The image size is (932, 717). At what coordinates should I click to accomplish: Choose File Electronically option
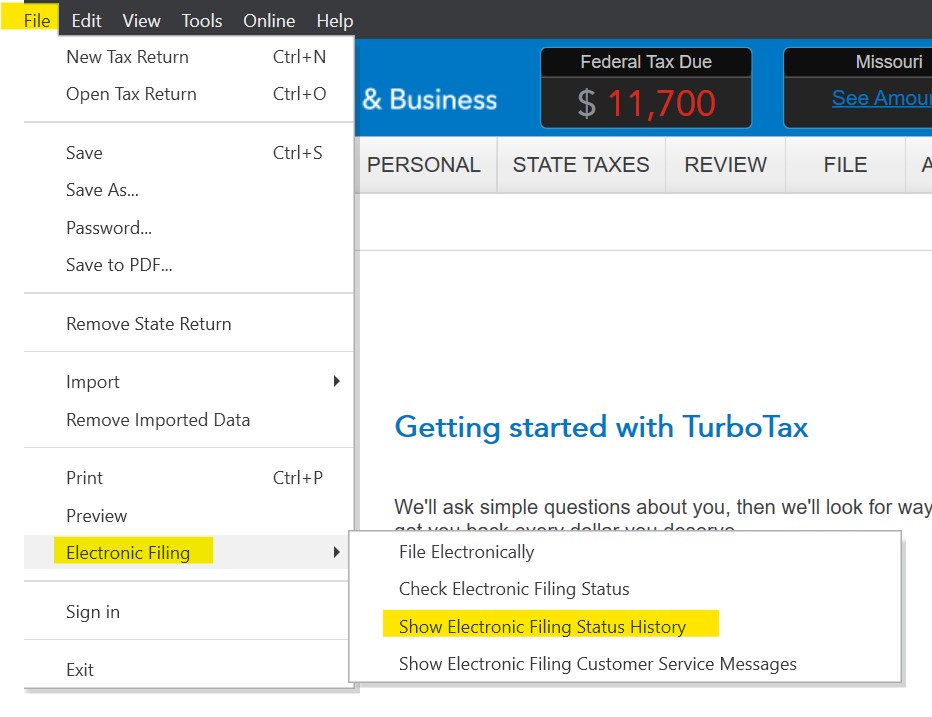pyautogui.click(x=466, y=552)
